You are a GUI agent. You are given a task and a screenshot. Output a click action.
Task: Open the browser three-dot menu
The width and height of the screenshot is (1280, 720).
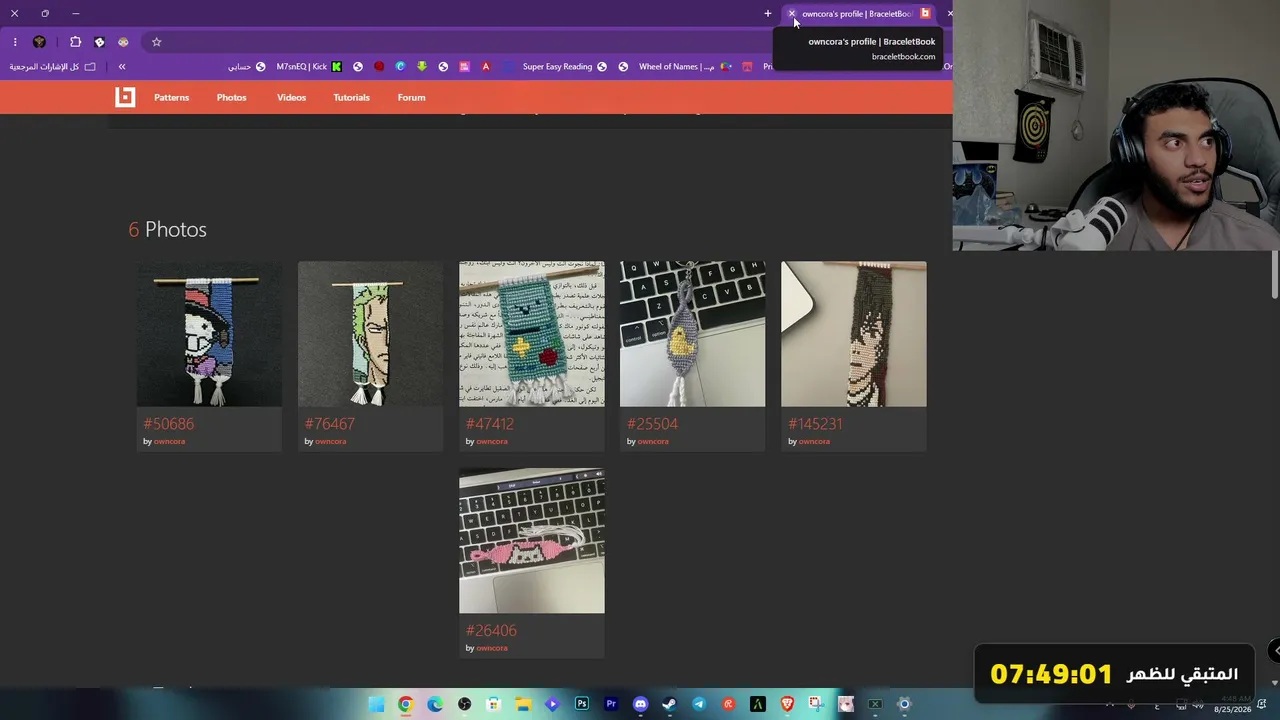point(15,42)
